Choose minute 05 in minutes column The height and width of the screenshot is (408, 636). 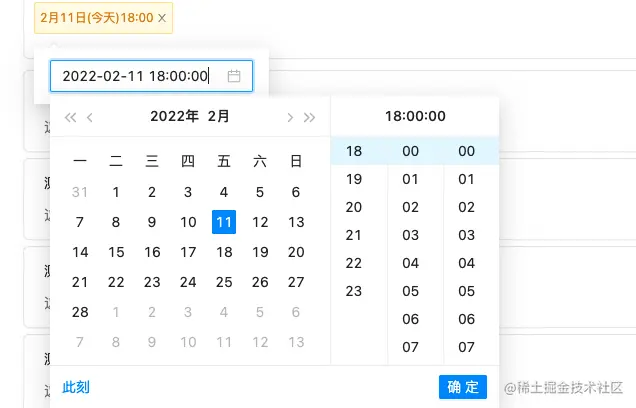pyautogui.click(x=411, y=291)
